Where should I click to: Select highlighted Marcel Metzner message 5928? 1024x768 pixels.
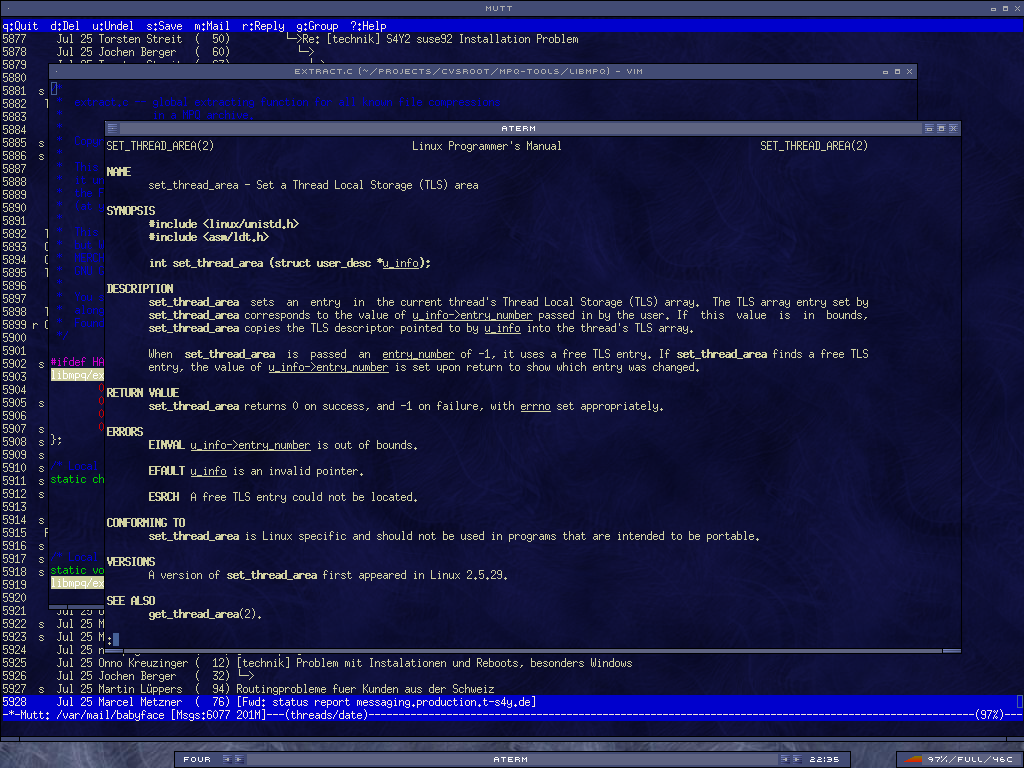[x=512, y=703]
